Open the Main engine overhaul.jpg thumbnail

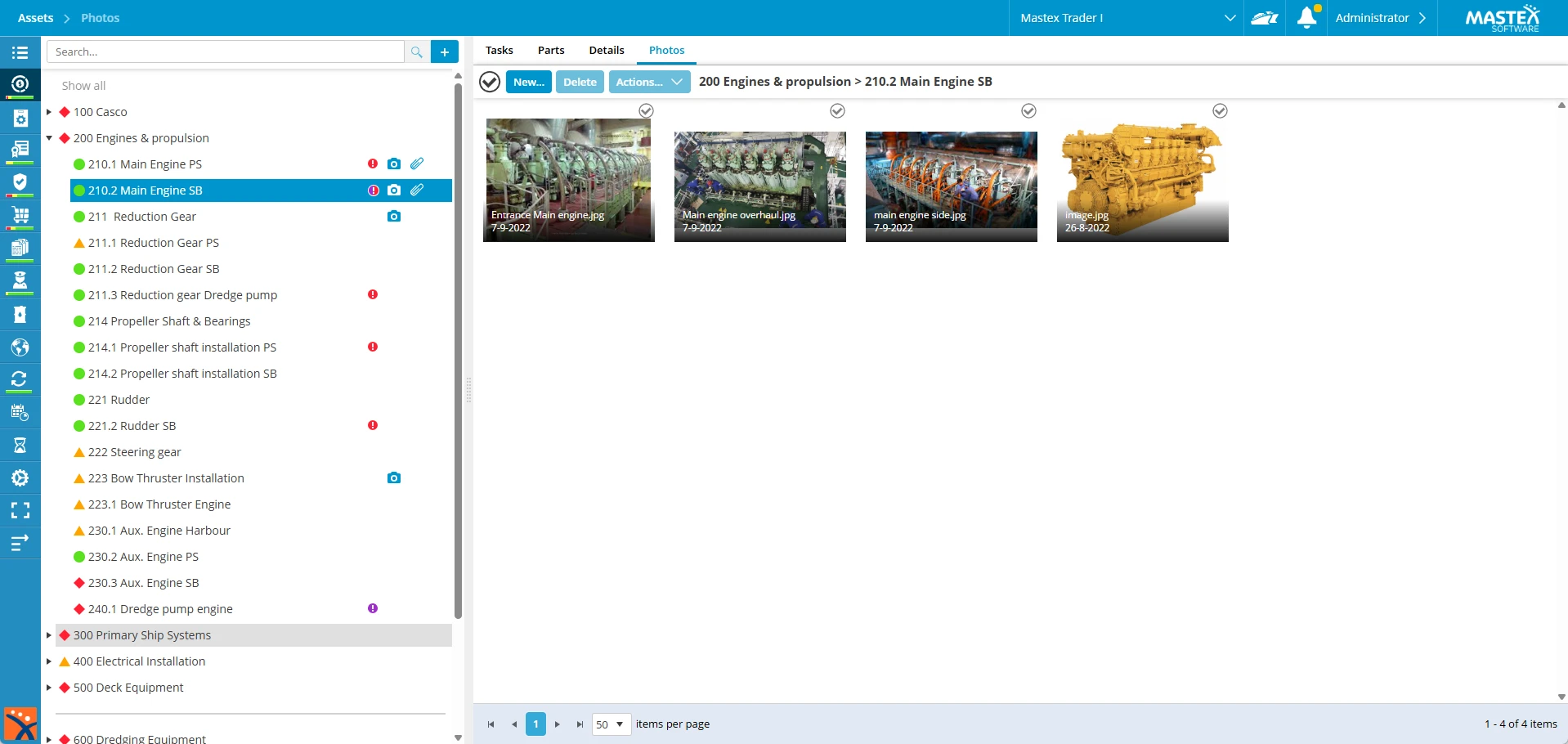point(759,180)
